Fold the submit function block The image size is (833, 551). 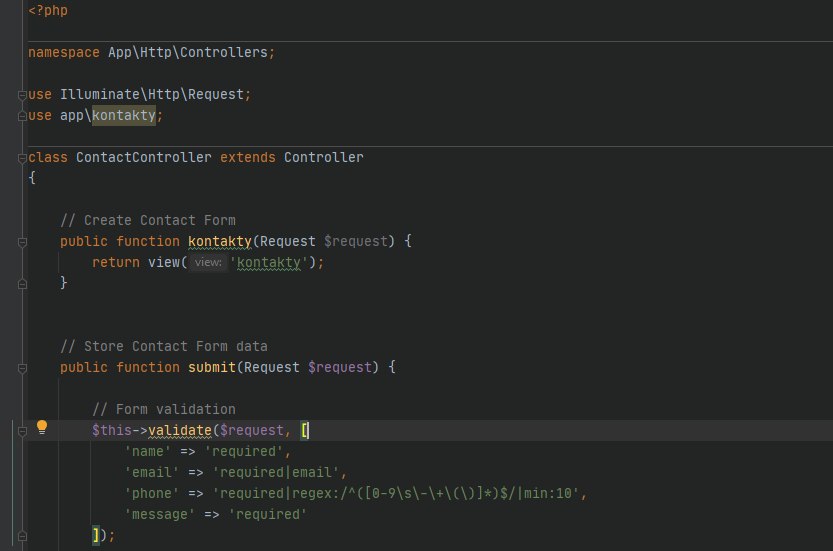pos(22,368)
